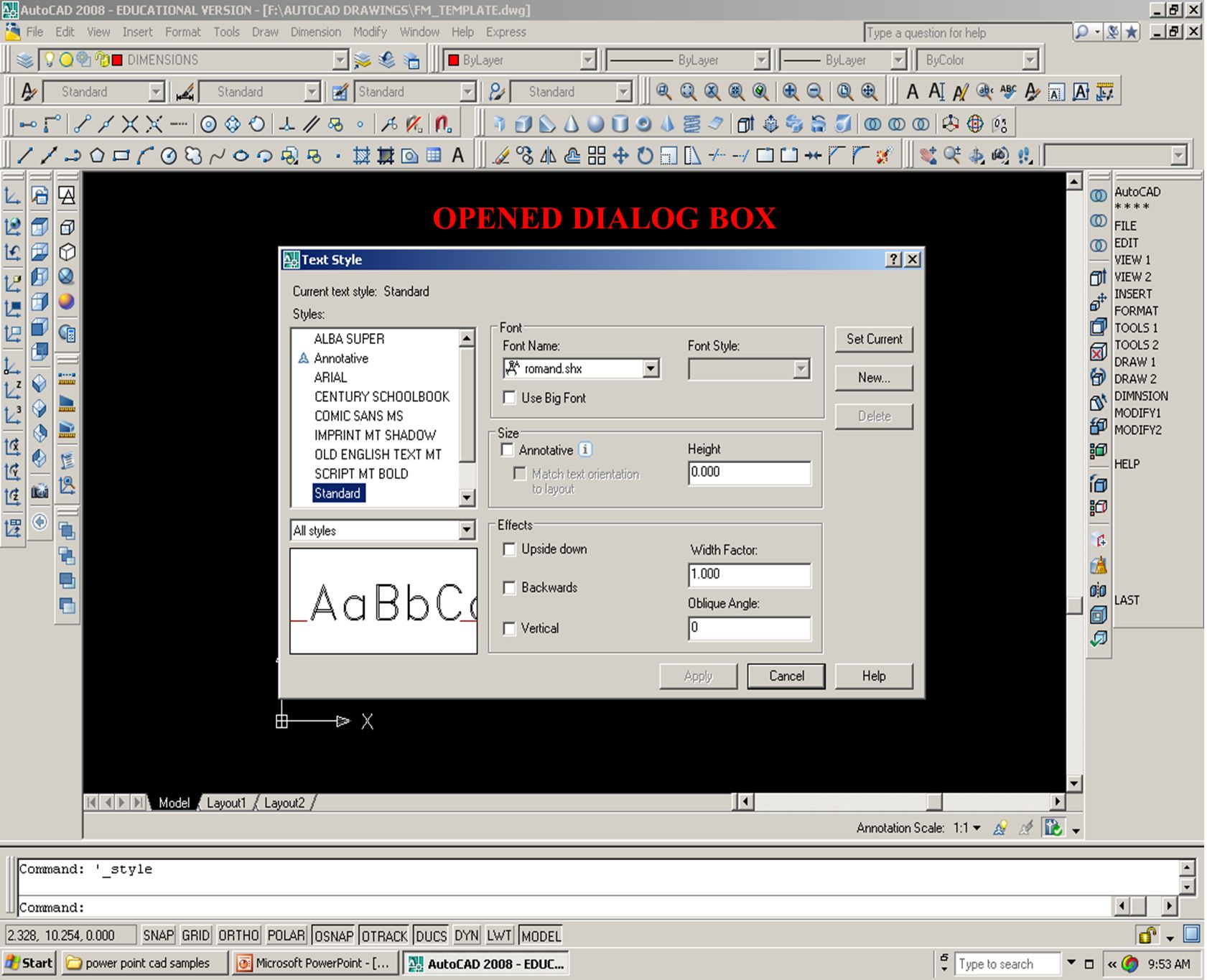This screenshot has height=980, width=1225.
Task: Open the All styles filter dropdown
Action: click(x=466, y=531)
